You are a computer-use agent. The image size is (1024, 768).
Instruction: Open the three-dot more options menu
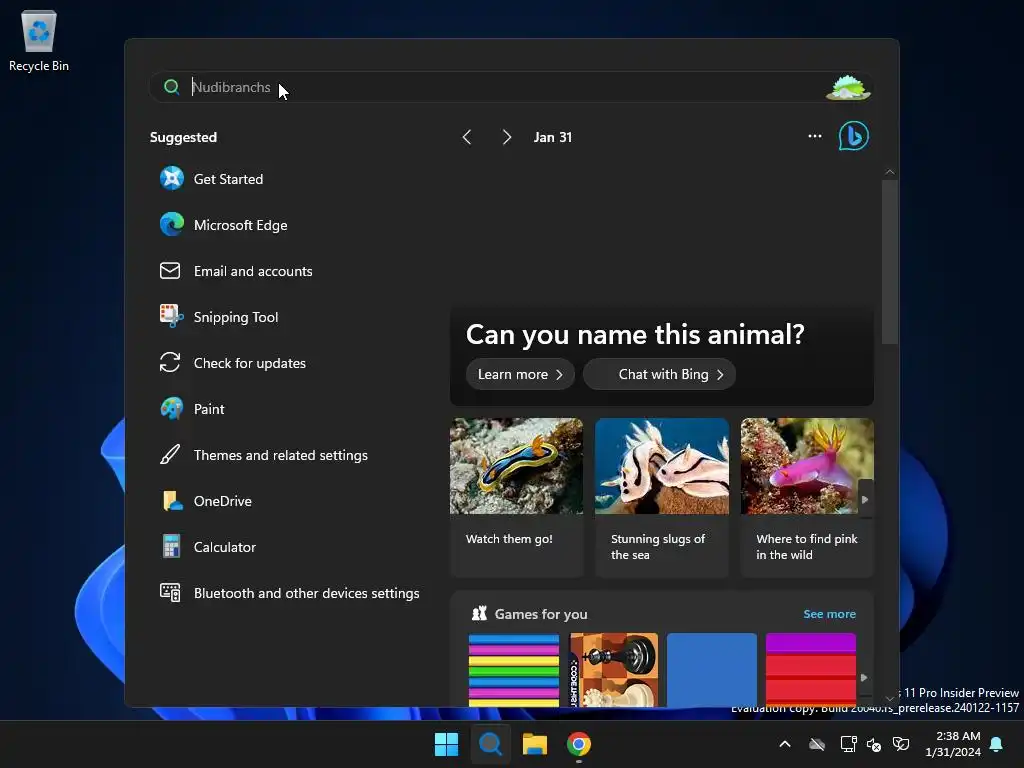814,136
